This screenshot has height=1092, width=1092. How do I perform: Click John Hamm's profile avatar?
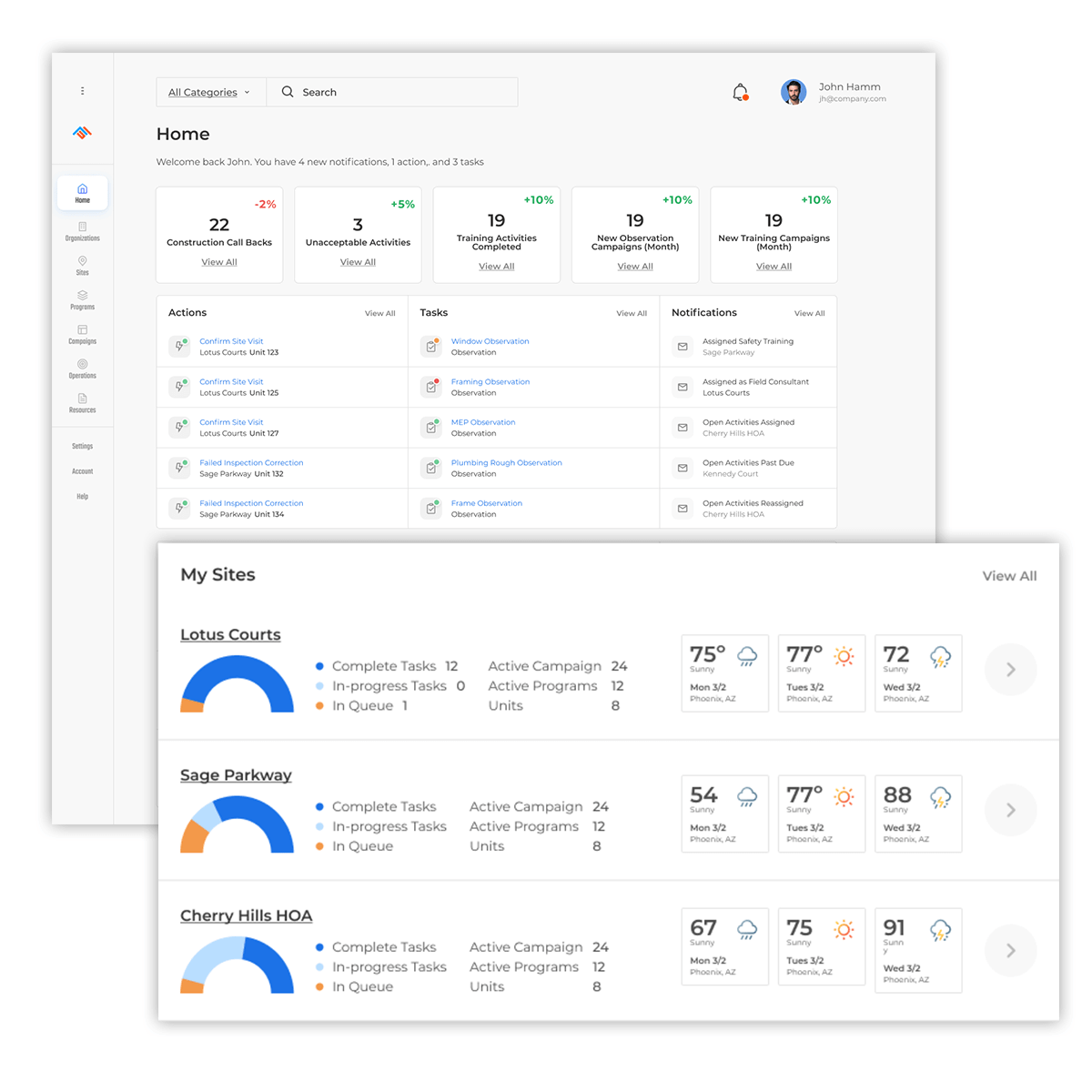click(794, 92)
